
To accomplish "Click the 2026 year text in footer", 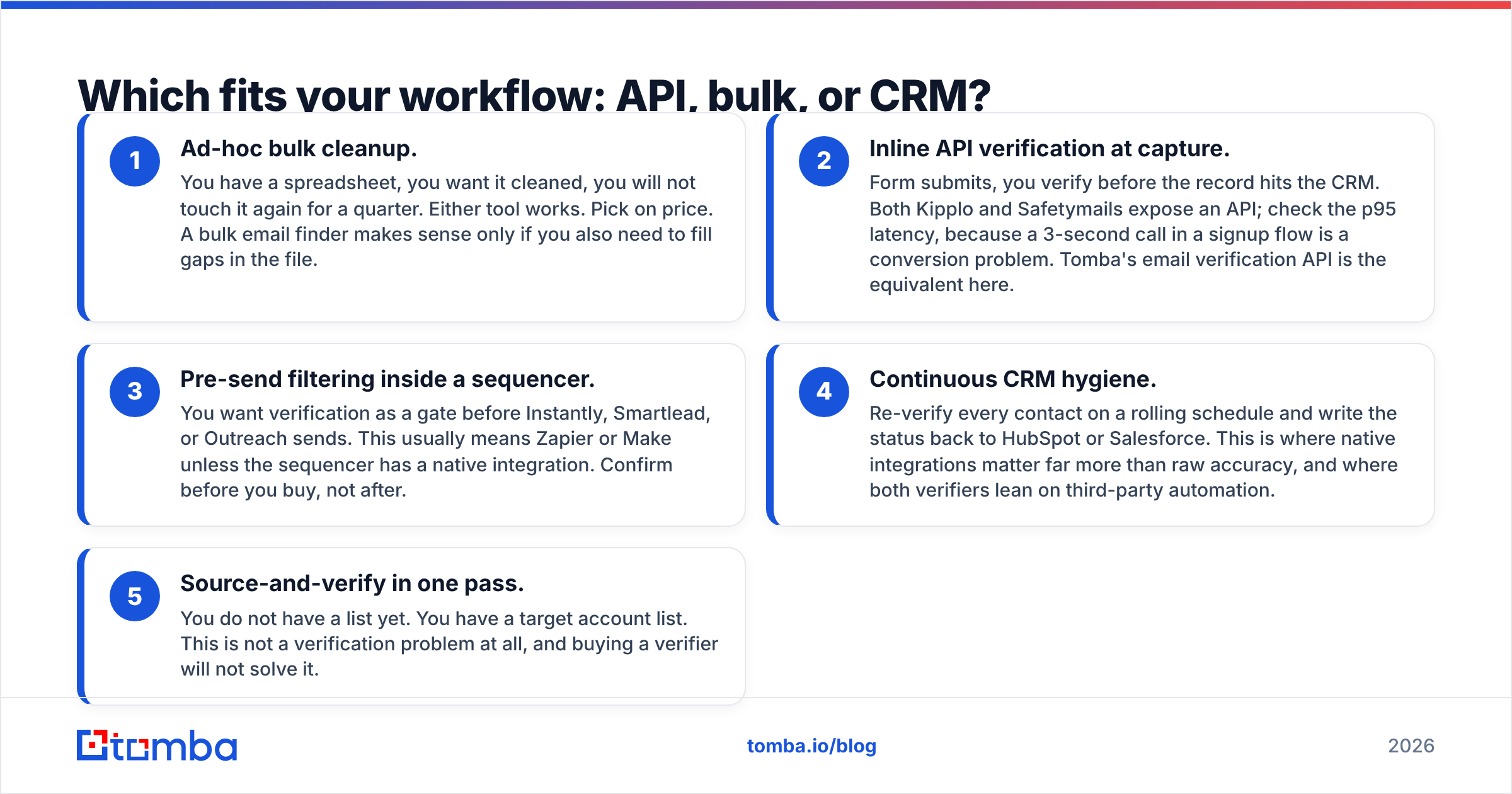I will point(1411,746).
